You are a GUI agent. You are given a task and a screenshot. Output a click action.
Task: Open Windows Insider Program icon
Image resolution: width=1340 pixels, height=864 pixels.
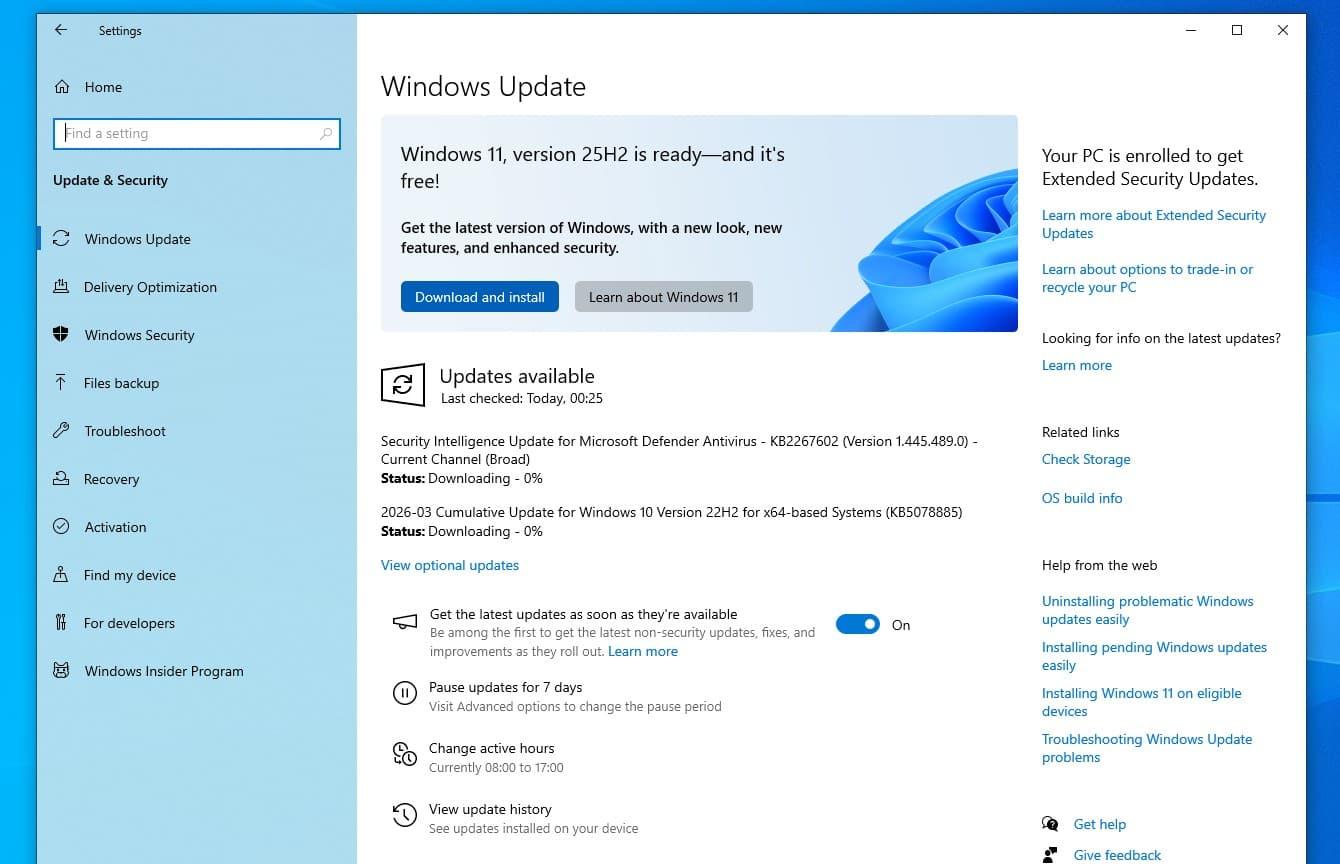pyautogui.click(x=61, y=671)
